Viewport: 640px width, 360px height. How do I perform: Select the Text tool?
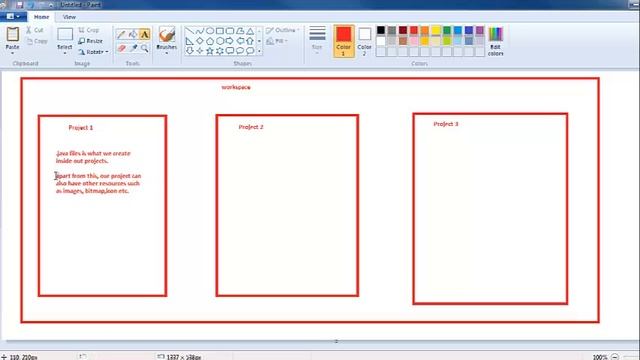pyautogui.click(x=144, y=35)
